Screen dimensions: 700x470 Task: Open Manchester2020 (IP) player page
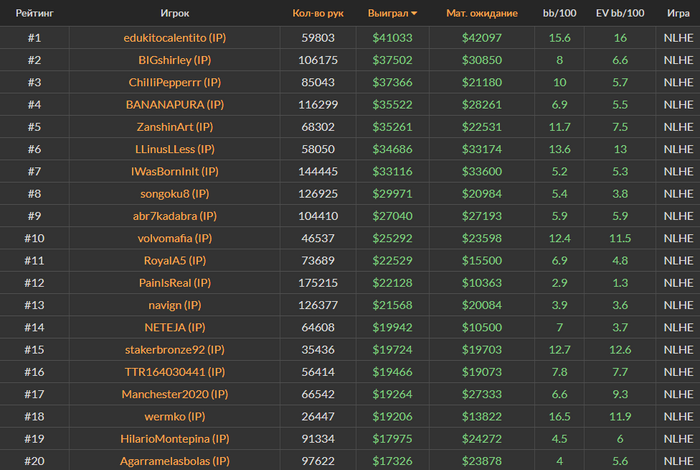175,394
